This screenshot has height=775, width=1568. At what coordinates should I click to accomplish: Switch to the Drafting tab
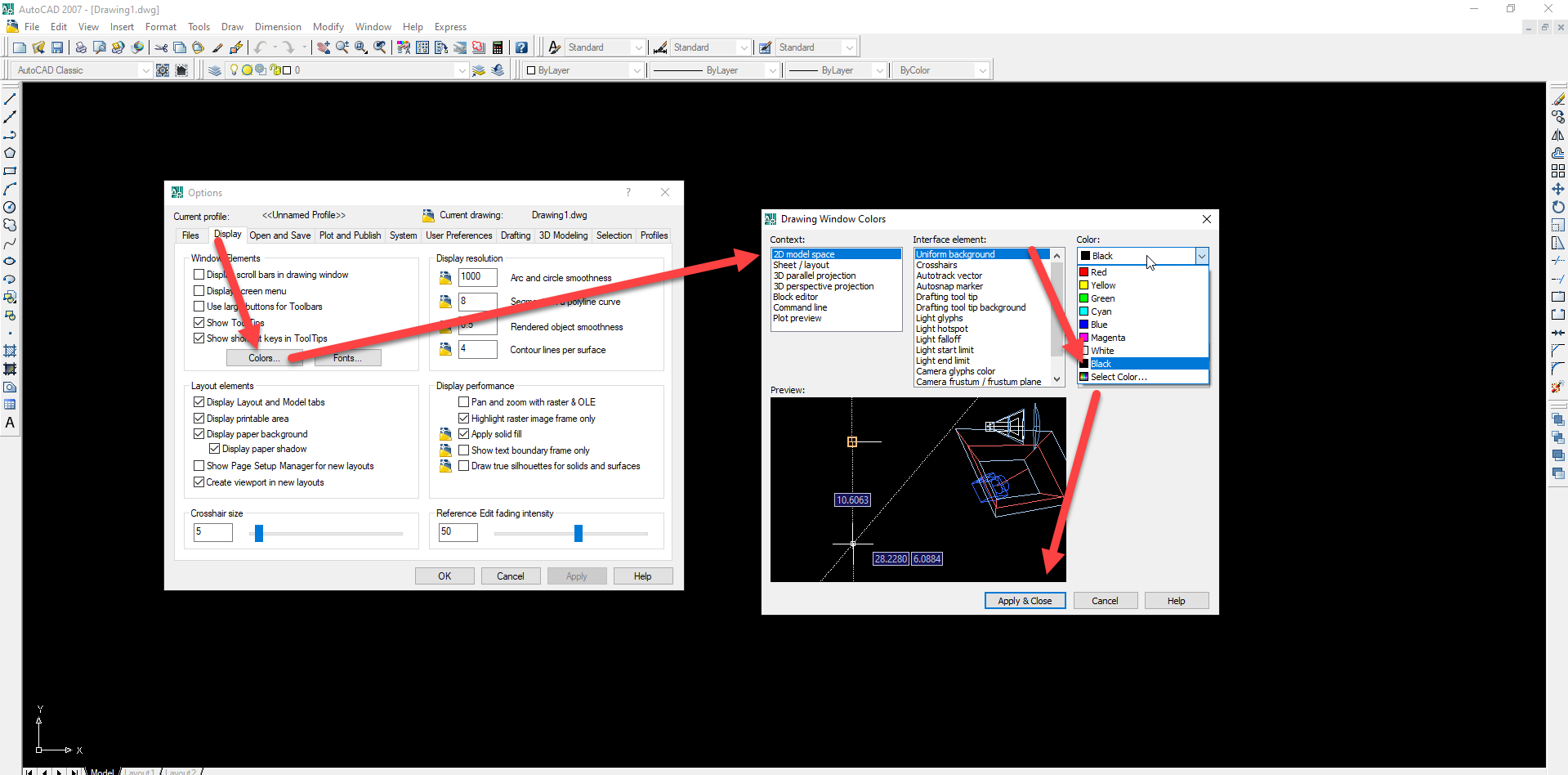[516, 235]
